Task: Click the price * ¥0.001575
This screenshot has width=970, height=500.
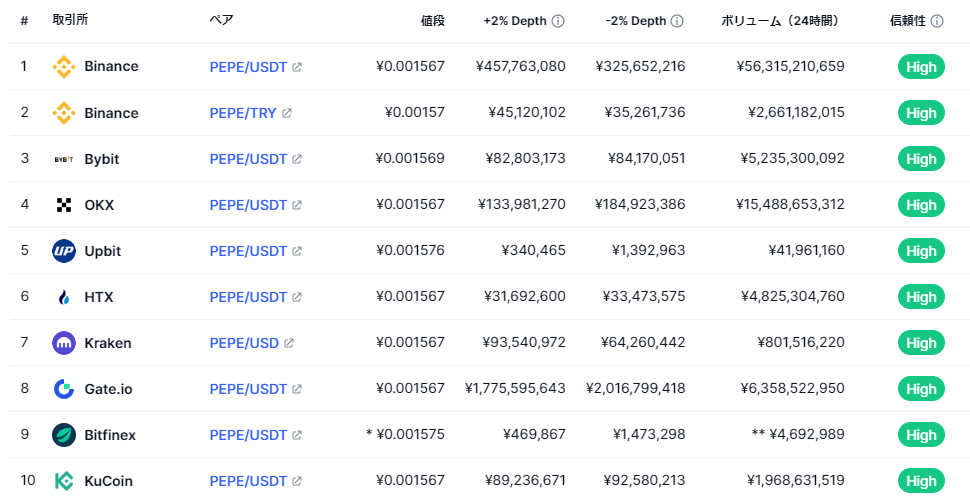Action: [x=405, y=434]
